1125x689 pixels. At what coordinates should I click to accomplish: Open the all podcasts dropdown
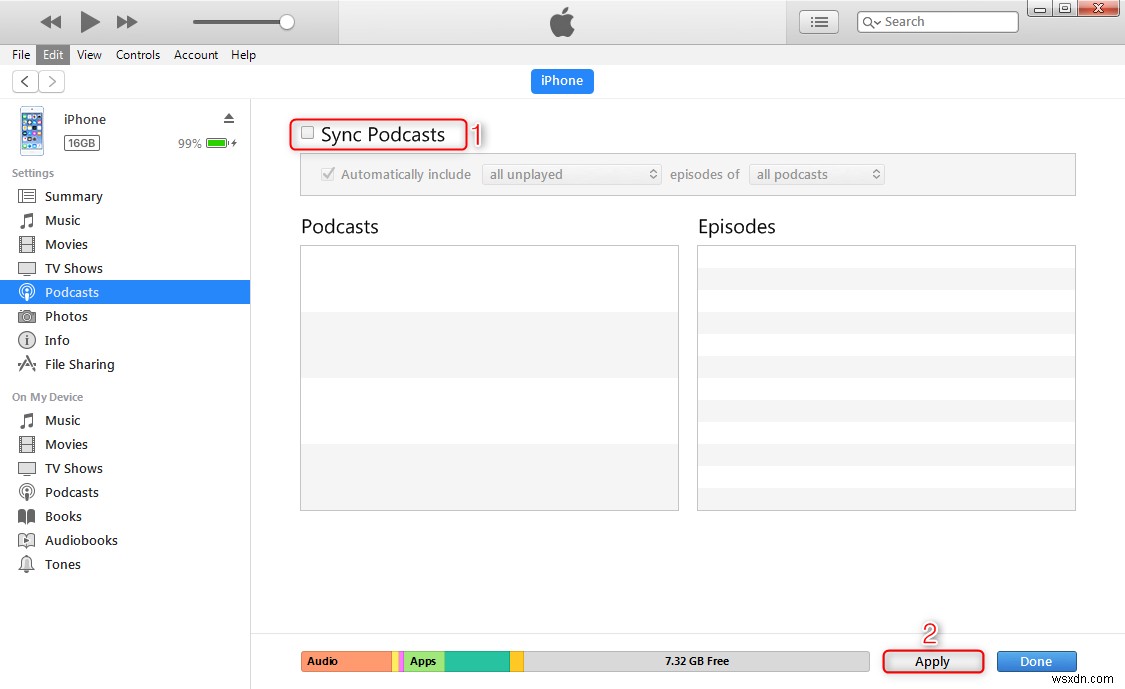[x=816, y=173]
